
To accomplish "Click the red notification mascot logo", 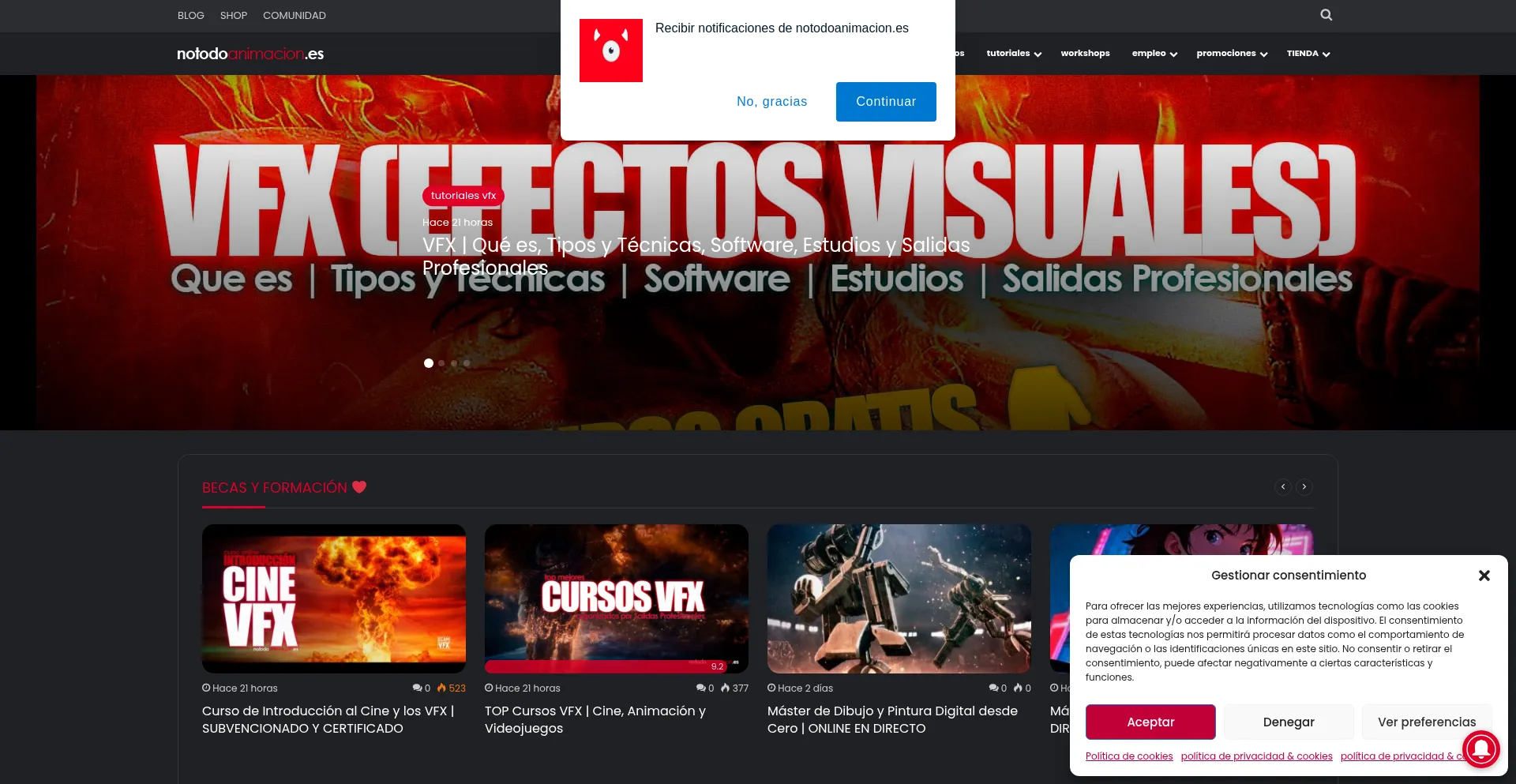I will pos(611,51).
